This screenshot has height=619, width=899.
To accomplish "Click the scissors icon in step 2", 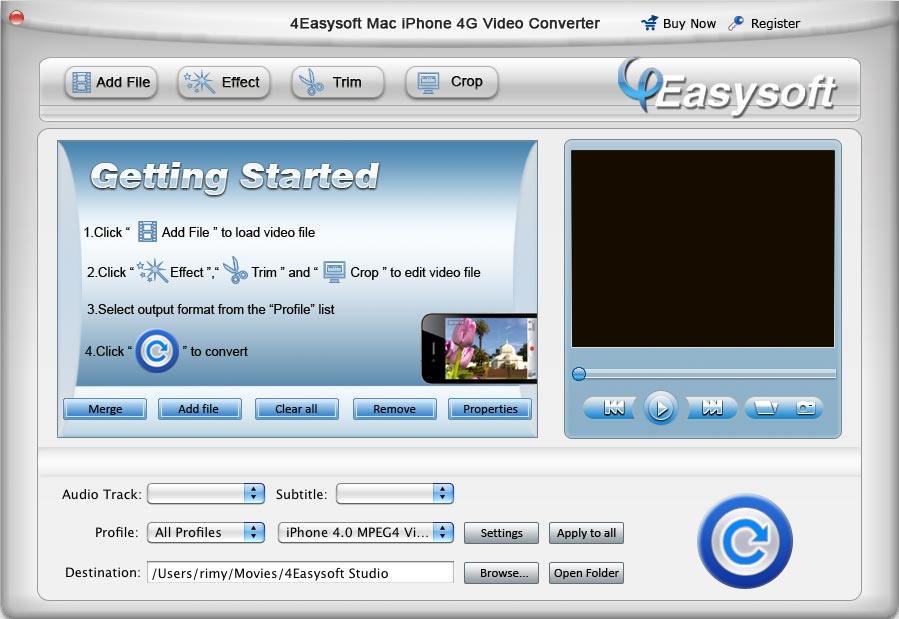I will click(x=234, y=270).
